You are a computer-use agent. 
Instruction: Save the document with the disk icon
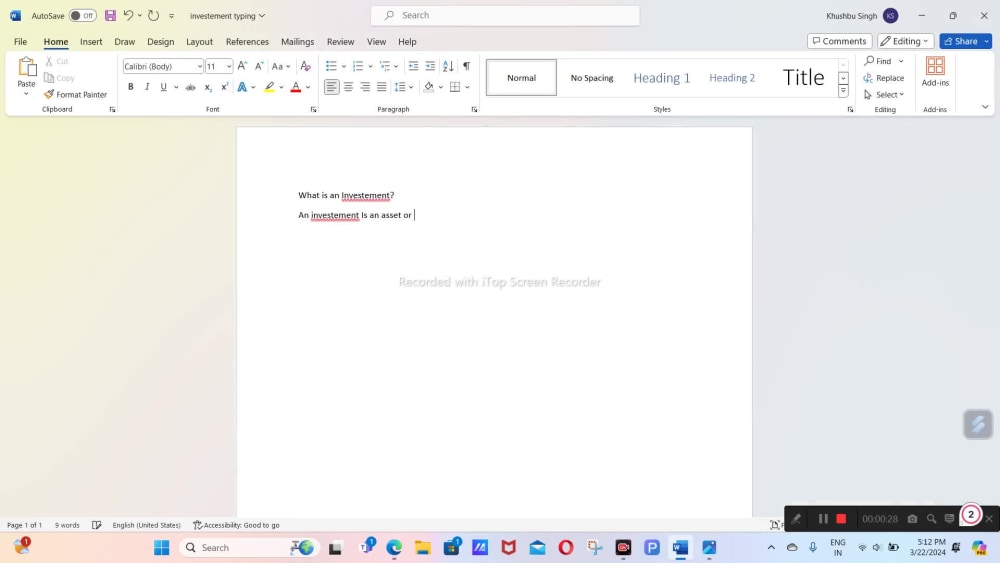(x=110, y=15)
